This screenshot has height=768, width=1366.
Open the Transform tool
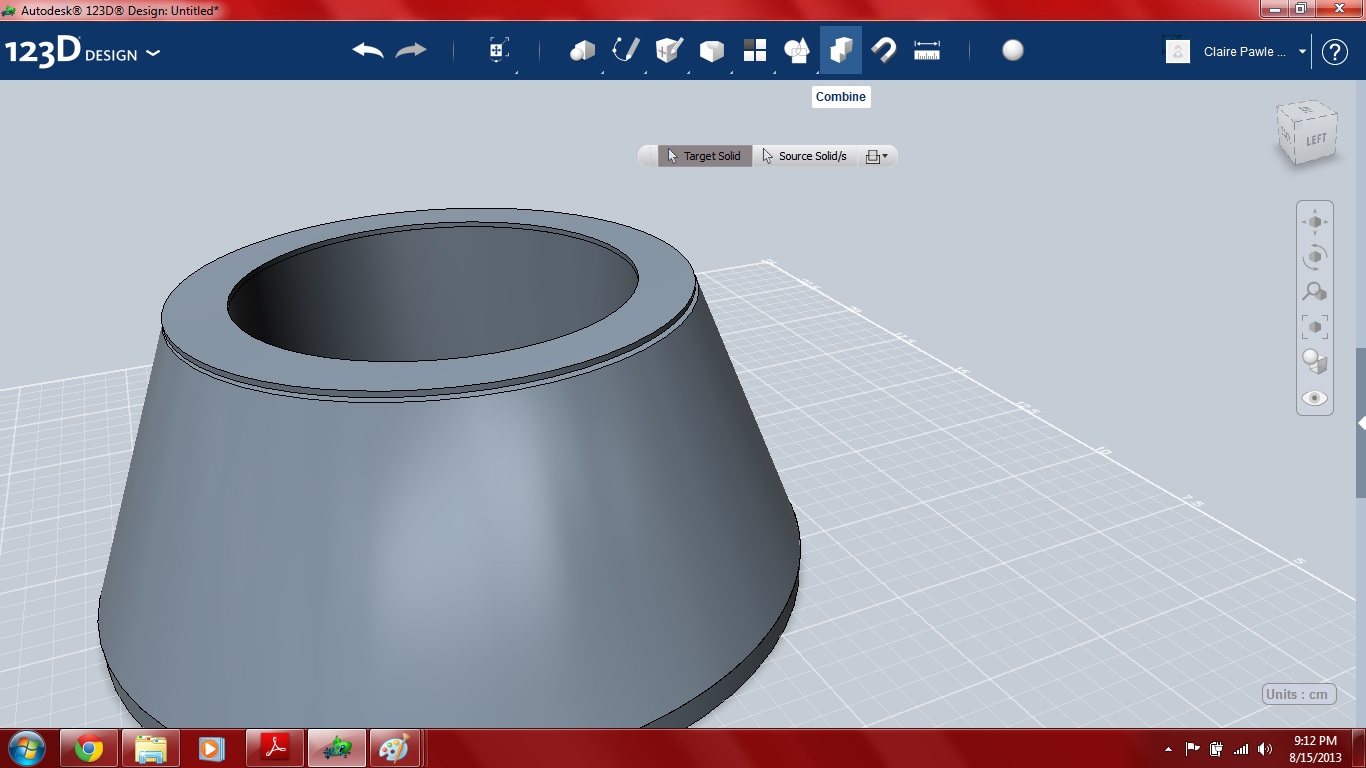499,50
